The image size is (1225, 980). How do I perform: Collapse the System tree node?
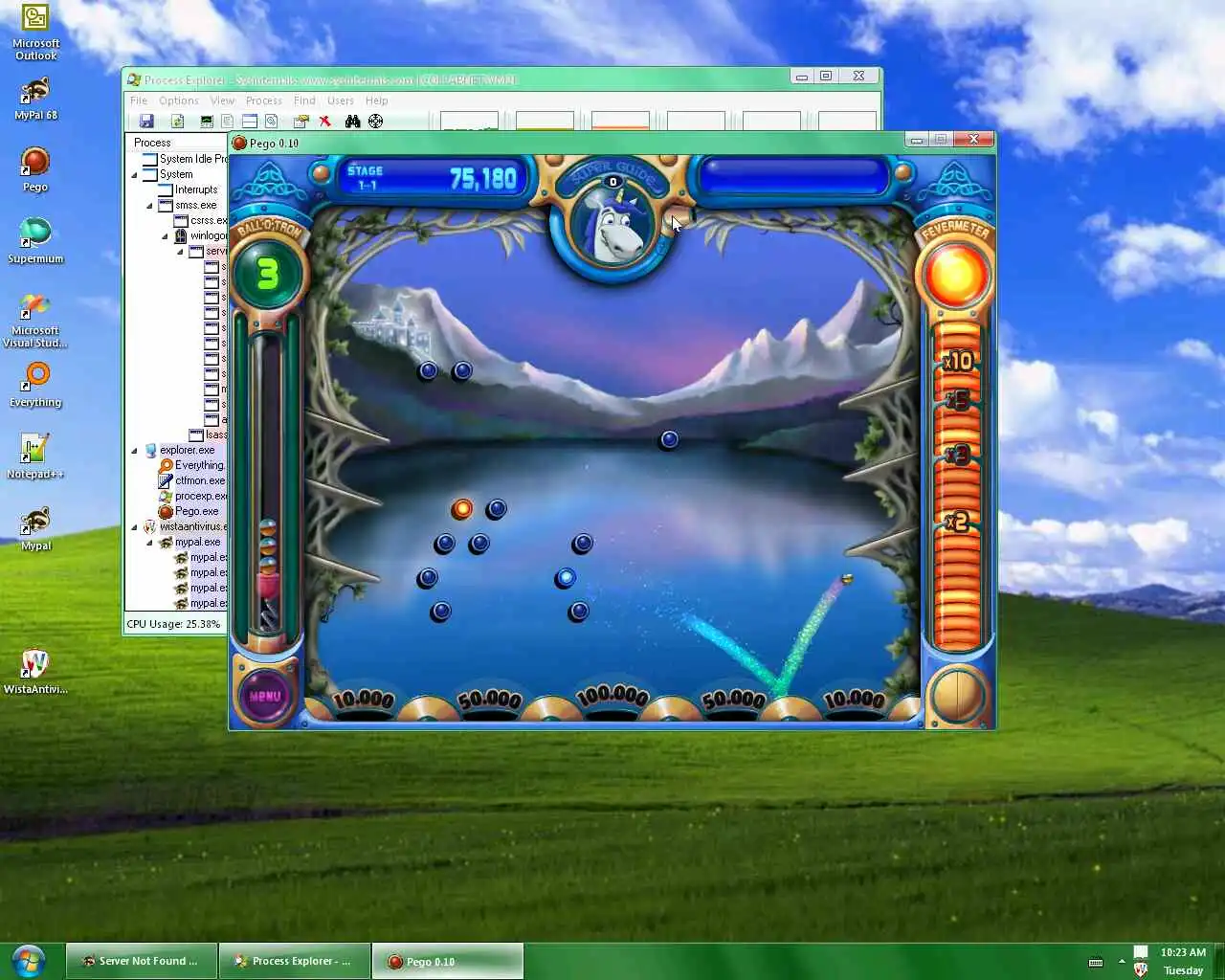(x=134, y=175)
